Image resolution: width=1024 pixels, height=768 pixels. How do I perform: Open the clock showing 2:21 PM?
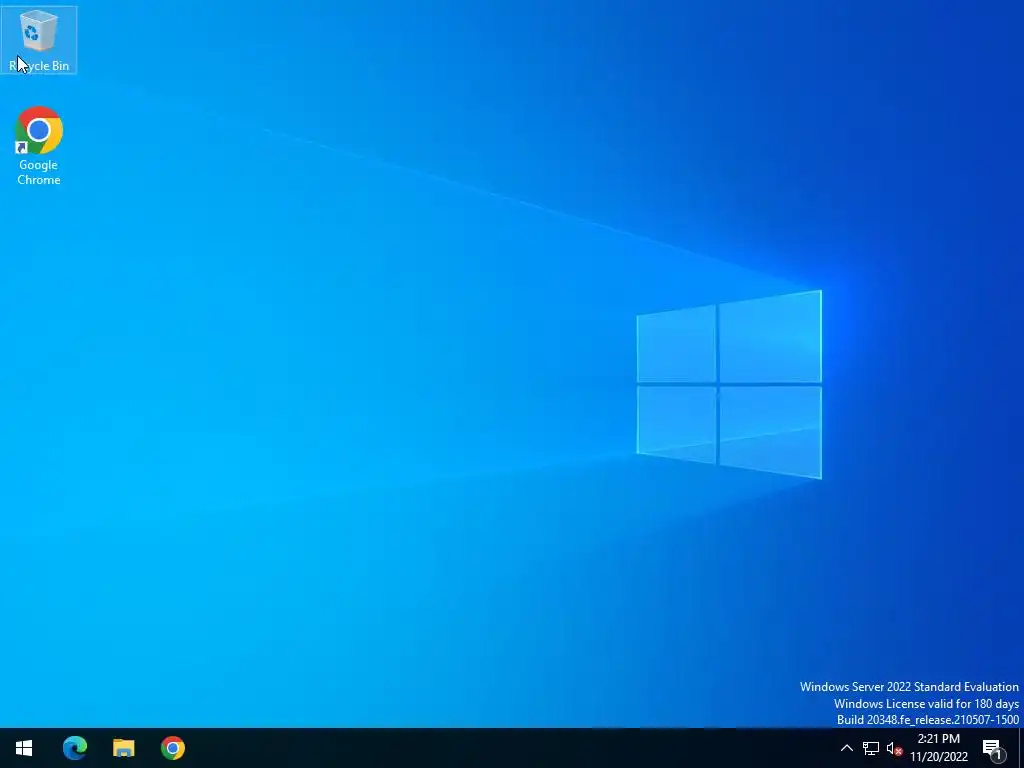tap(938, 748)
